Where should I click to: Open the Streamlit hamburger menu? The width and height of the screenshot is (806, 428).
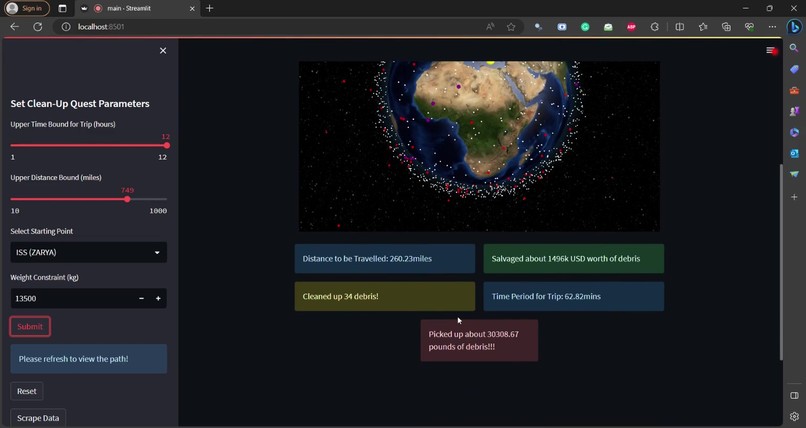coord(770,50)
